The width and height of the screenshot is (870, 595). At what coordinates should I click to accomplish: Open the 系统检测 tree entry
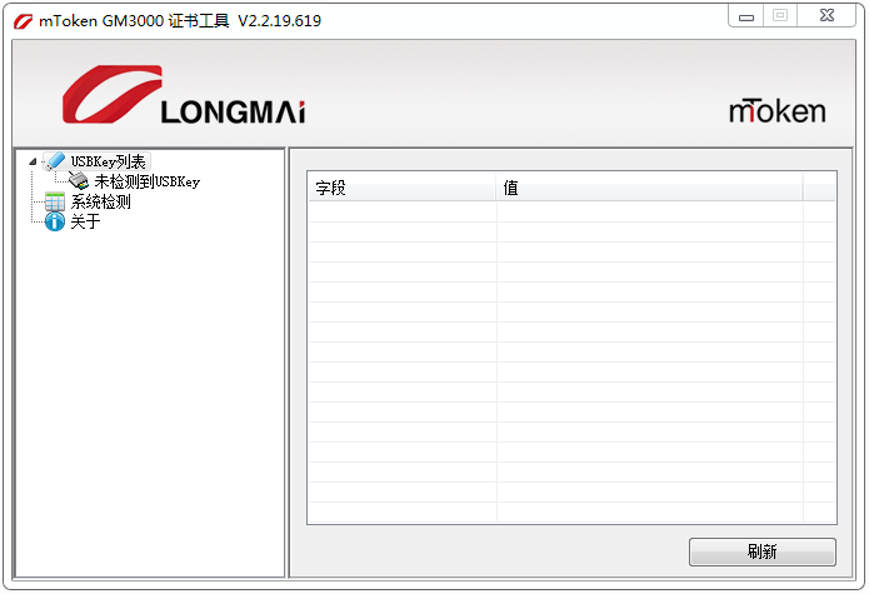(100, 201)
